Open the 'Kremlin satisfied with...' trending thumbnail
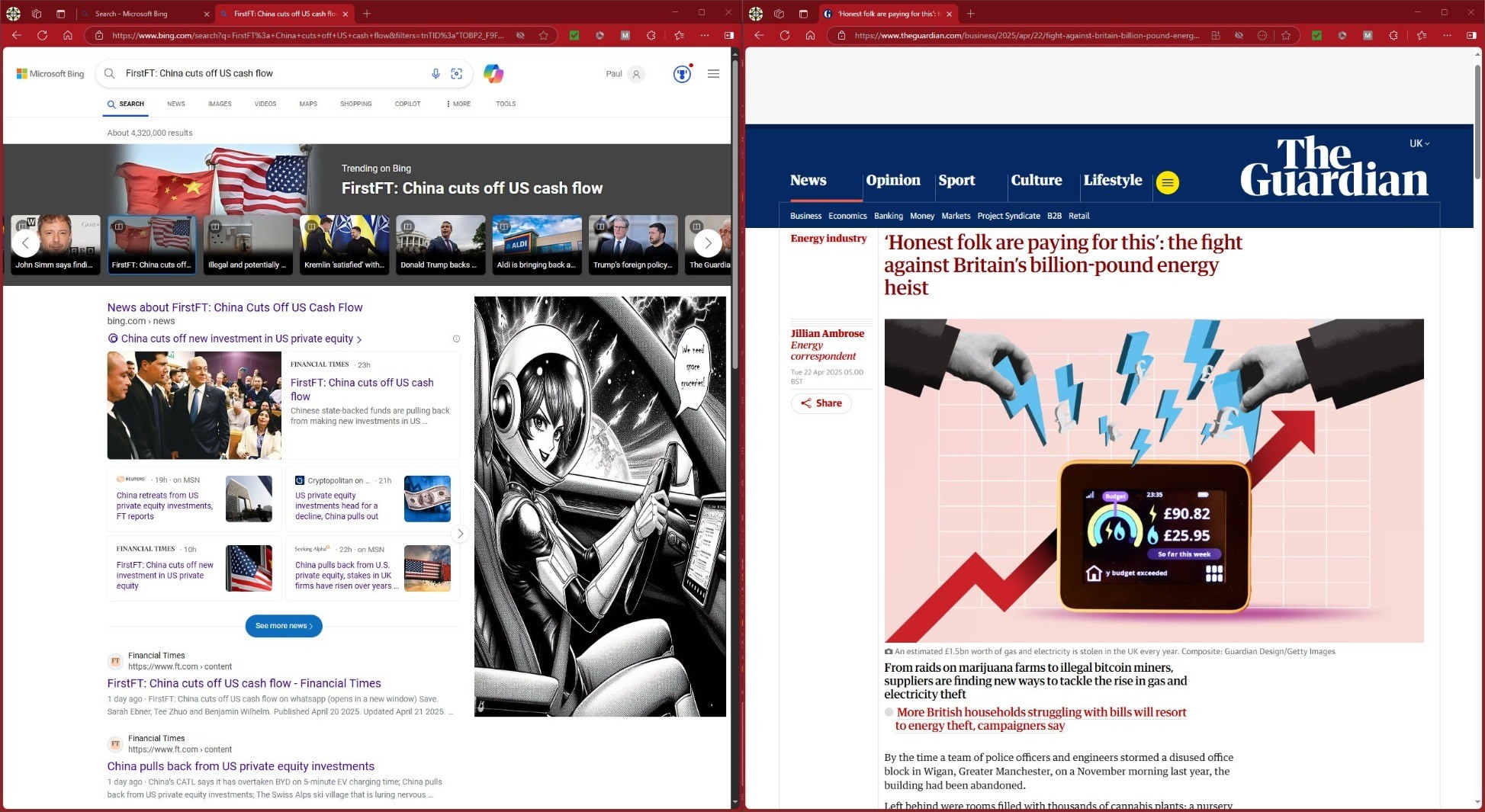 point(344,244)
